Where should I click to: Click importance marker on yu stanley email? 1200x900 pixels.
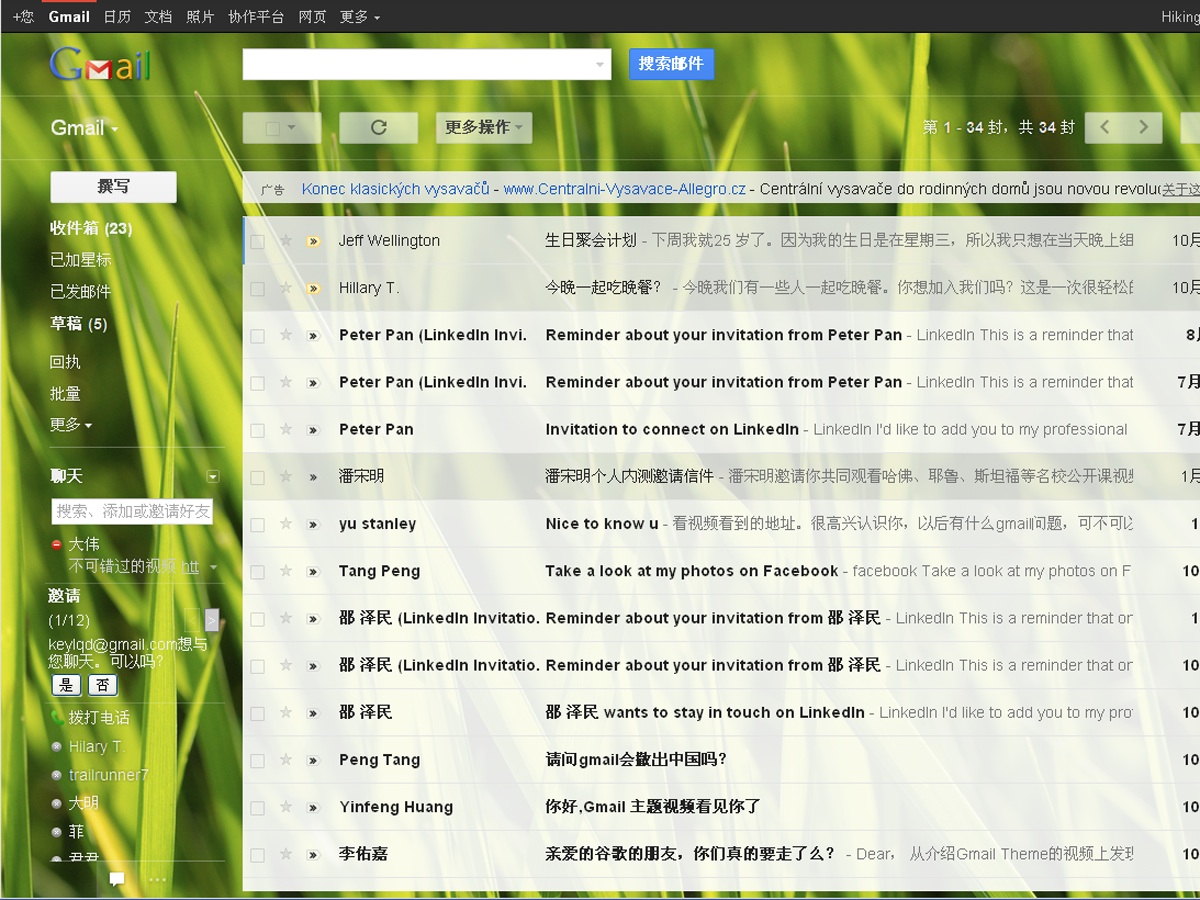(x=313, y=525)
